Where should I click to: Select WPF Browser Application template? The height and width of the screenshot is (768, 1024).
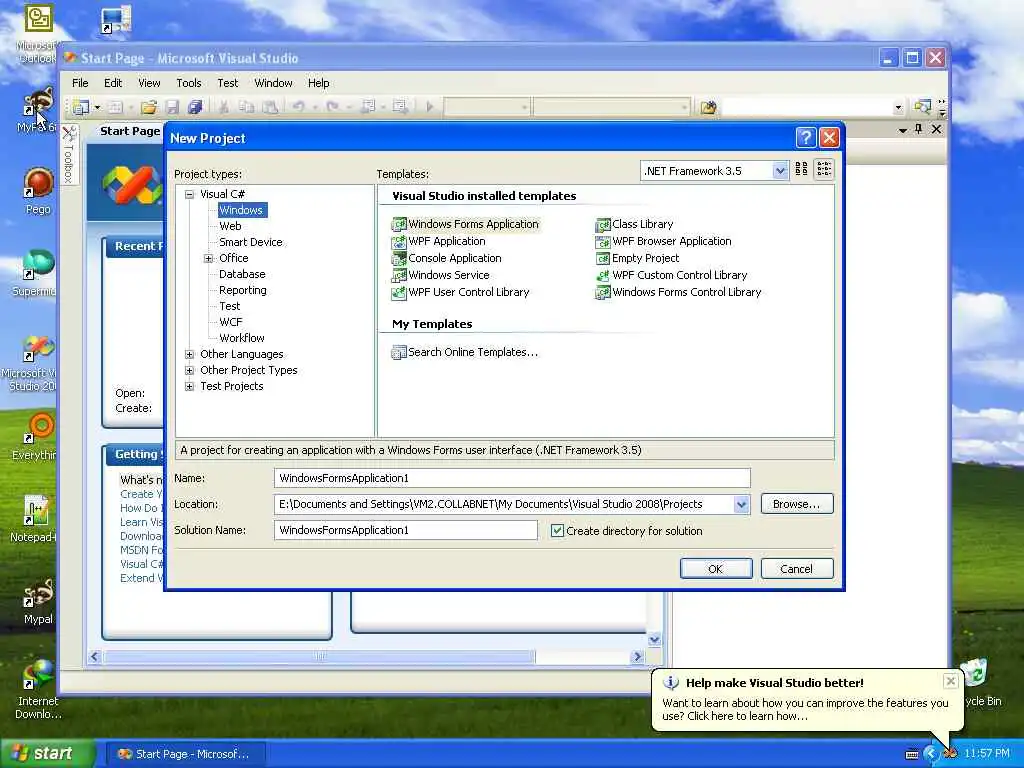(x=664, y=241)
